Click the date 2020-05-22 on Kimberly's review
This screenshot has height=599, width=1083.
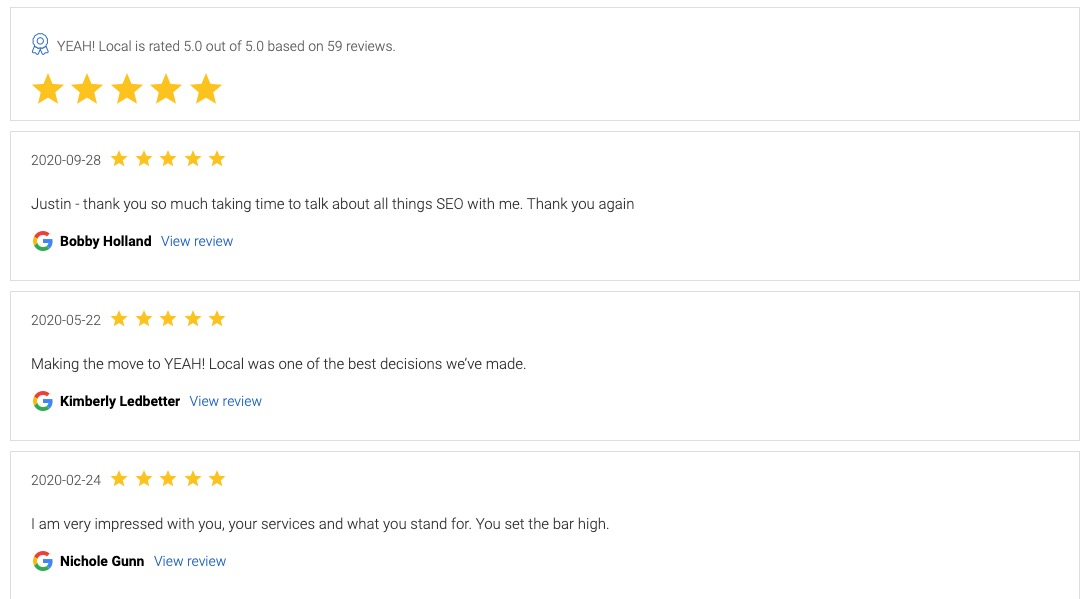(x=64, y=318)
